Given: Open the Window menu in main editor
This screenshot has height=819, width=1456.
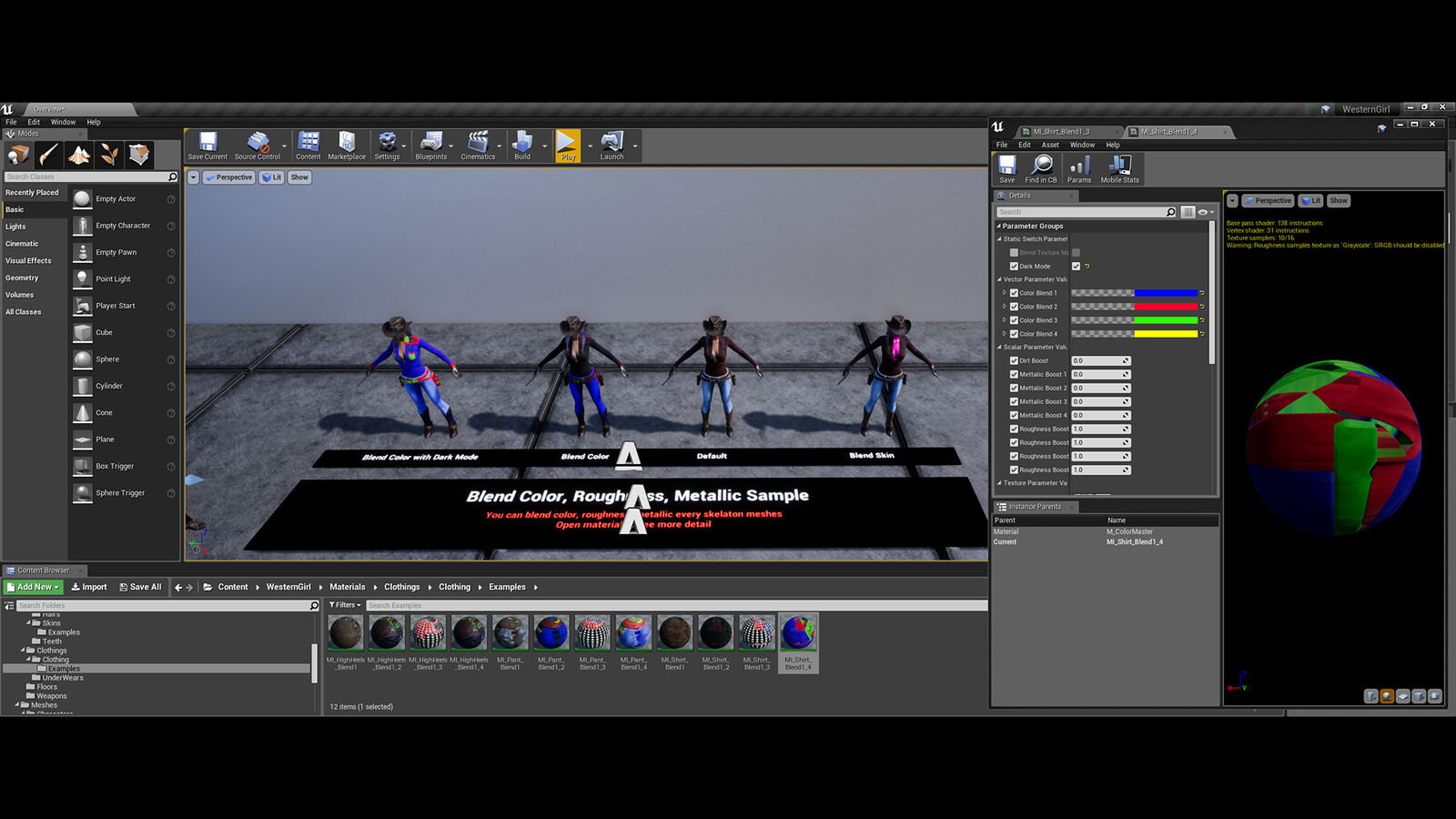Looking at the screenshot, I should tap(63, 122).
